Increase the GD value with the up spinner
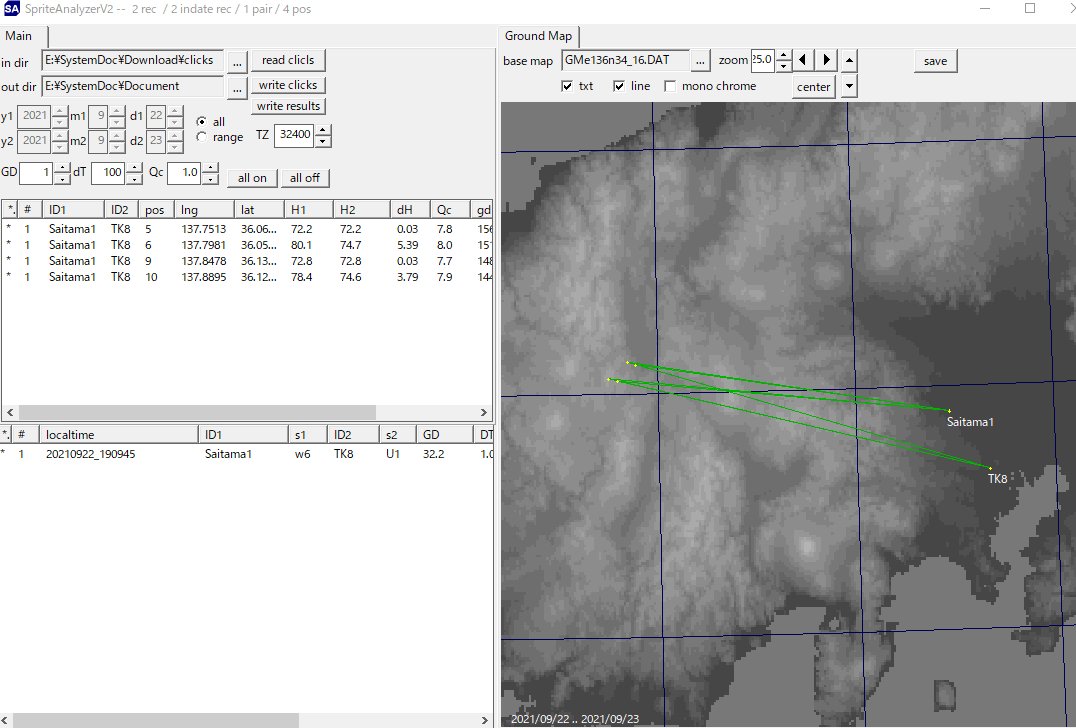This screenshot has width=1076, height=728. (x=62, y=168)
